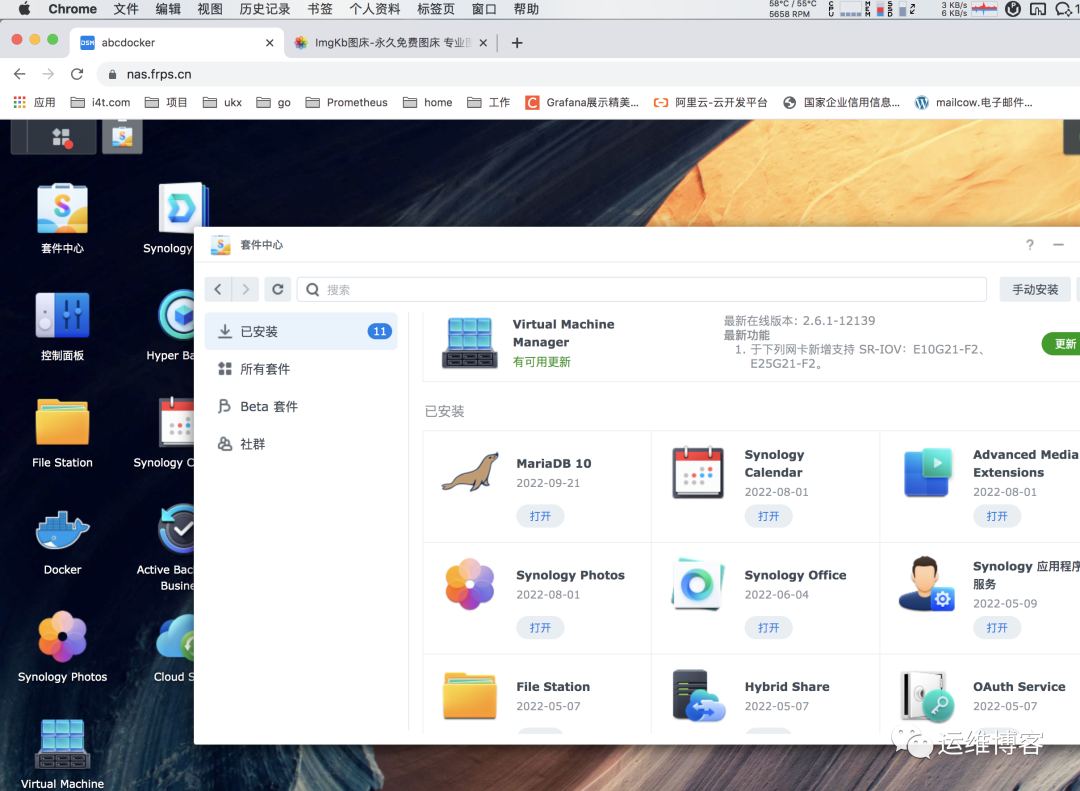The width and height of the screenshot is (1080, 791).
Task: Click the Package Center 搜索 field
Action: pyautogui.click(x=641, y=289)
